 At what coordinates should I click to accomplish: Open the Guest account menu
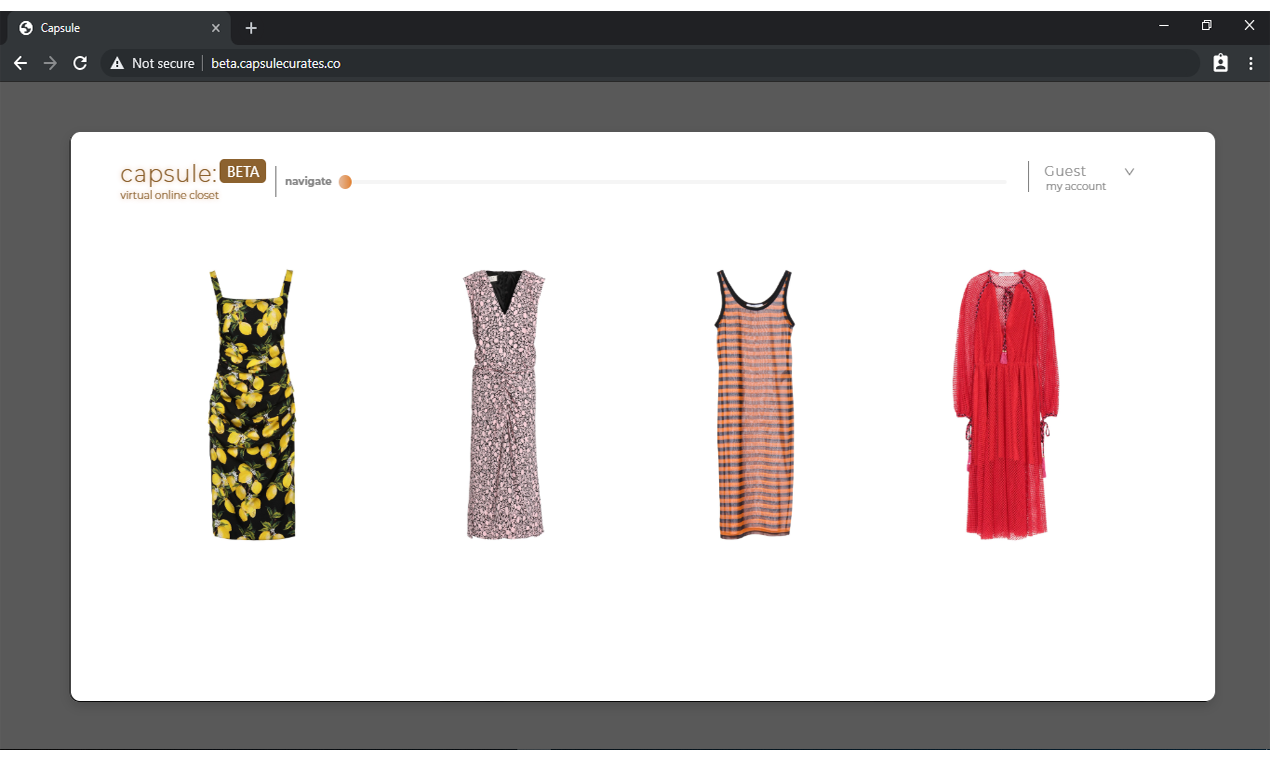click(1062, 171)
